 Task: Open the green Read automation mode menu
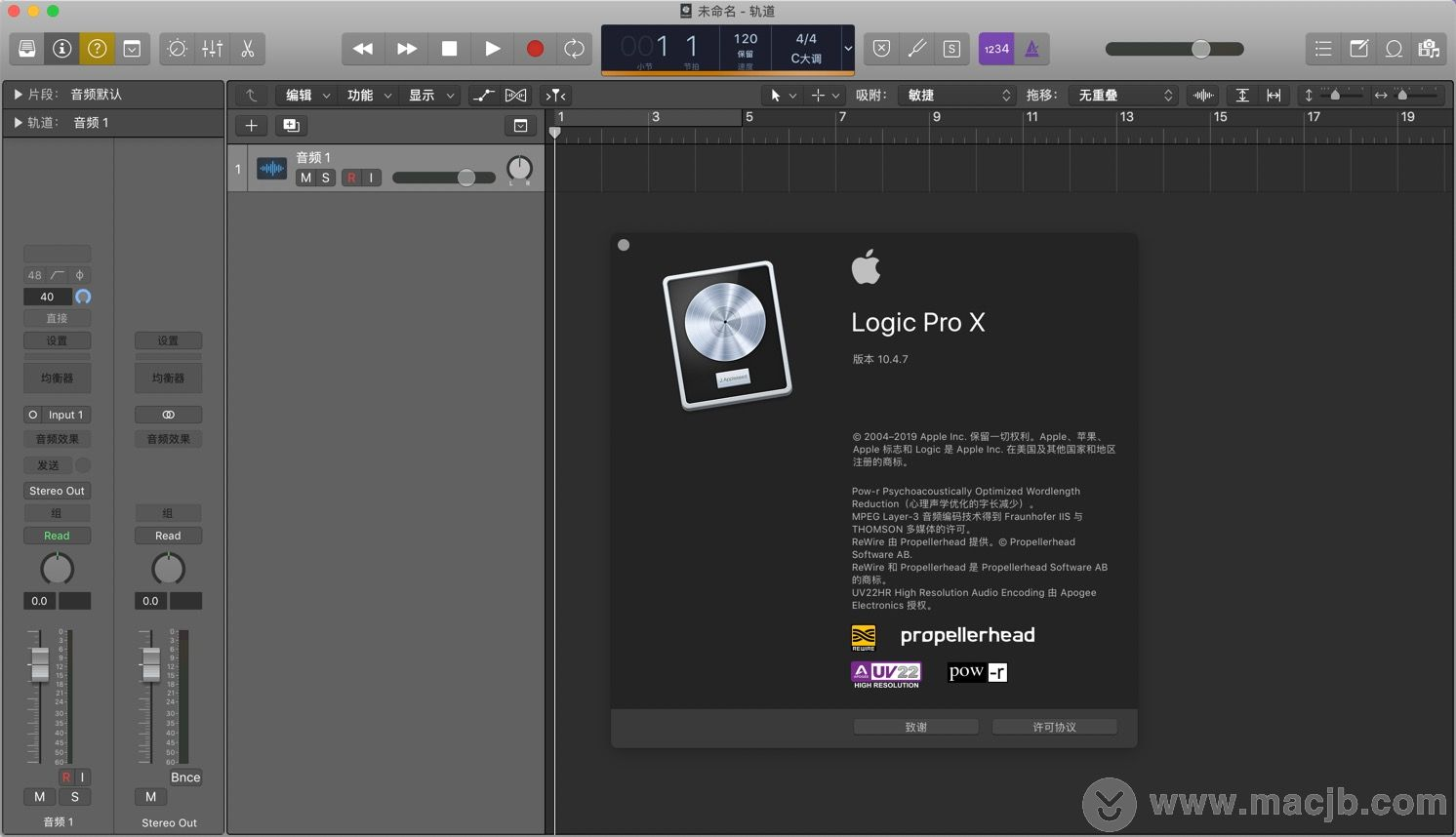tap(58, 536)
